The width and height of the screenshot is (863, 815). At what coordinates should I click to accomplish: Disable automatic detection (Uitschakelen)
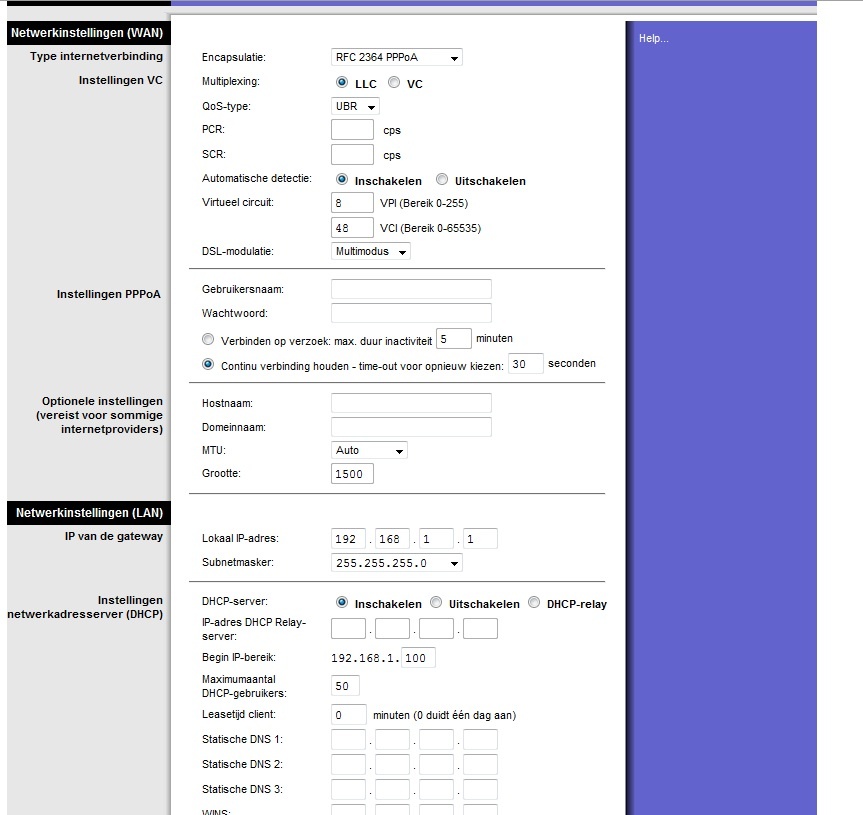pos(442,179)
